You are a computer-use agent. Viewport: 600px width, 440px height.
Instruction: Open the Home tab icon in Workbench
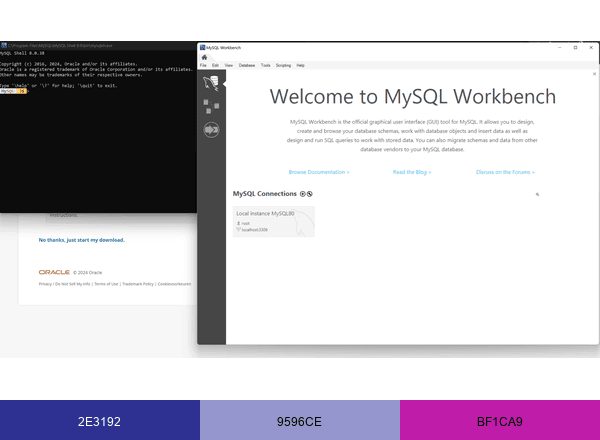[204, 57]
